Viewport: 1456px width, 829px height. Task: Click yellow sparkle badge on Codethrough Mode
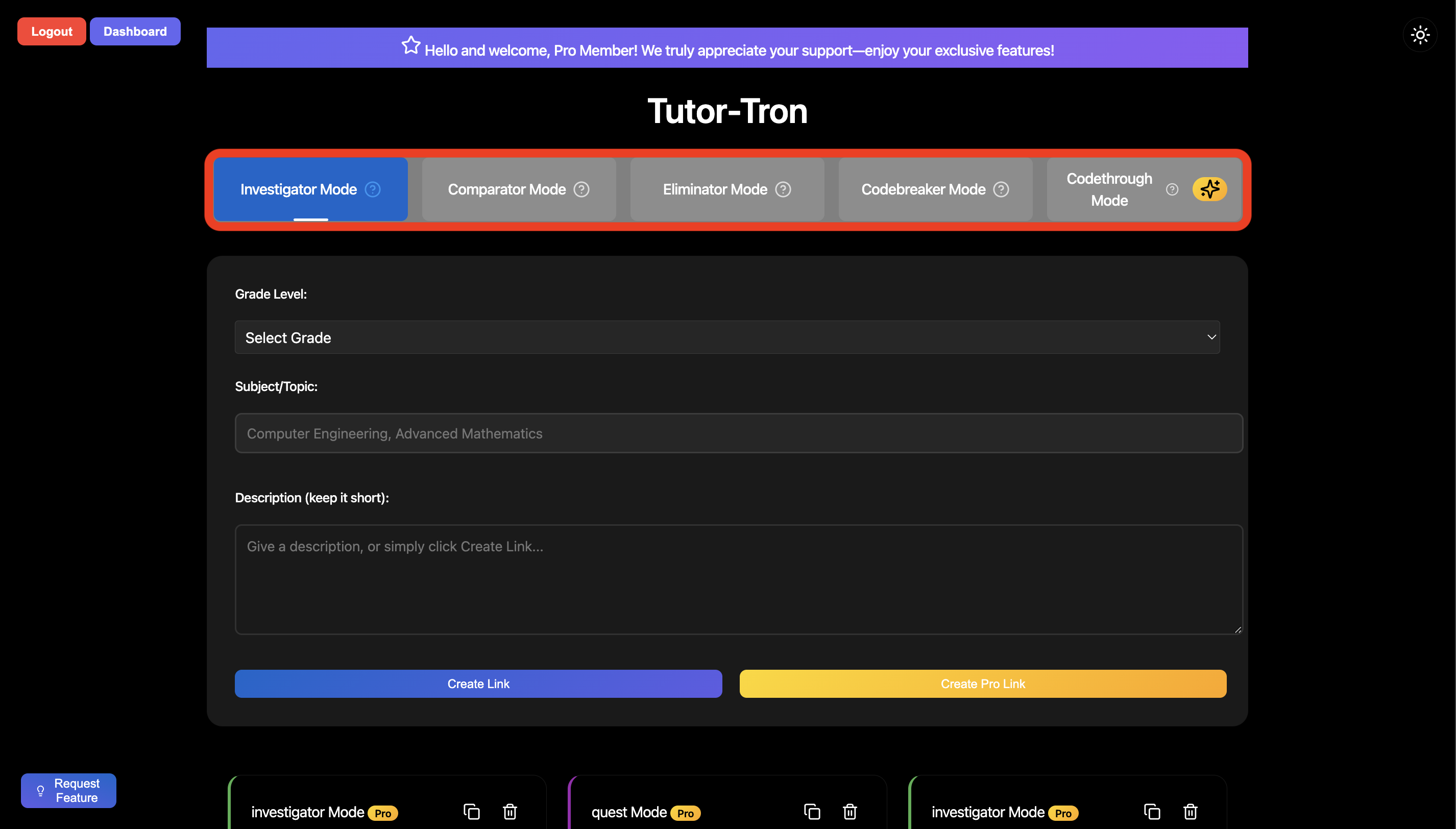point(1209,189)
